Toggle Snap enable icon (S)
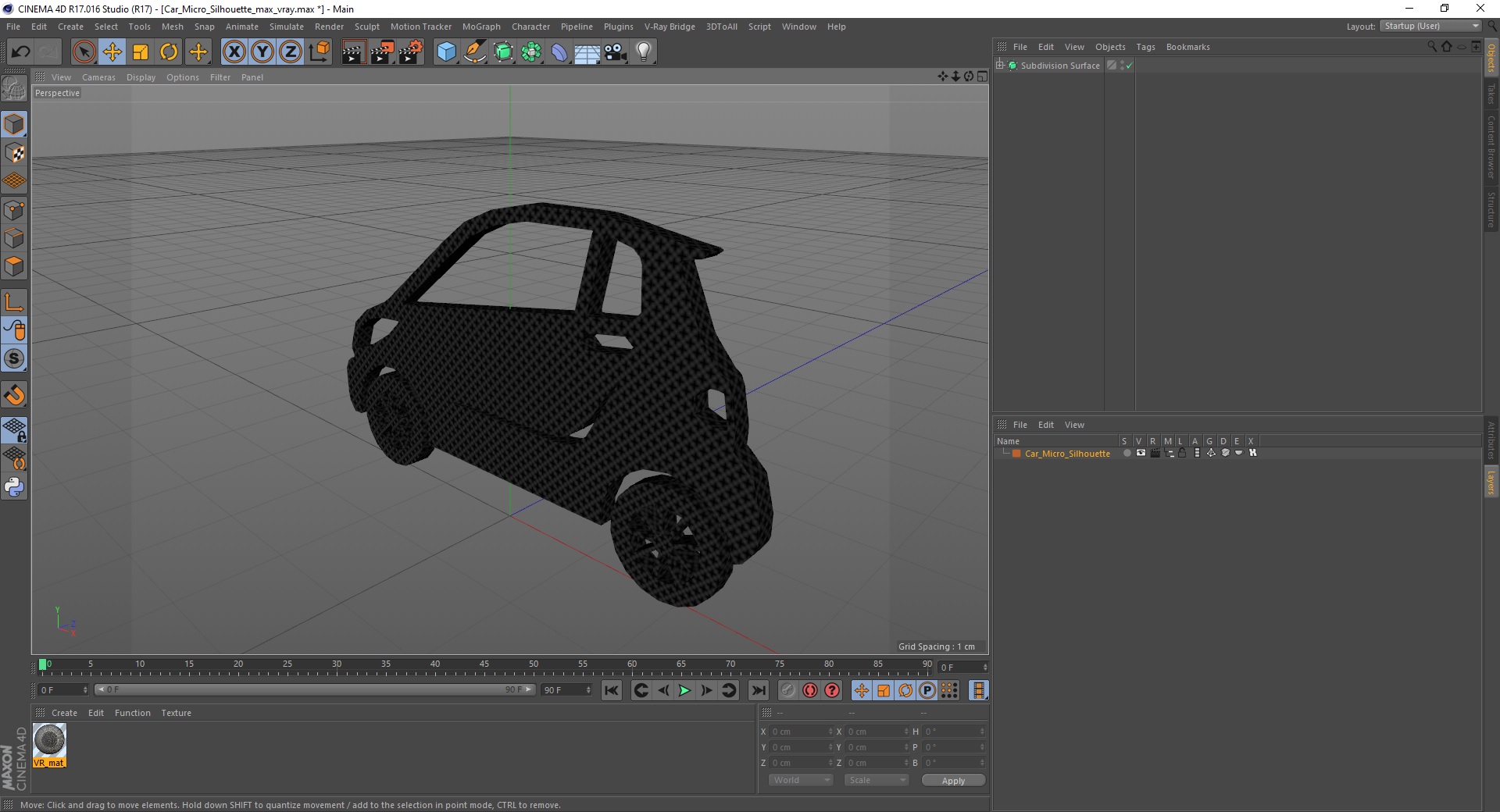This screenshot has width=1500, height=812. 14,358
